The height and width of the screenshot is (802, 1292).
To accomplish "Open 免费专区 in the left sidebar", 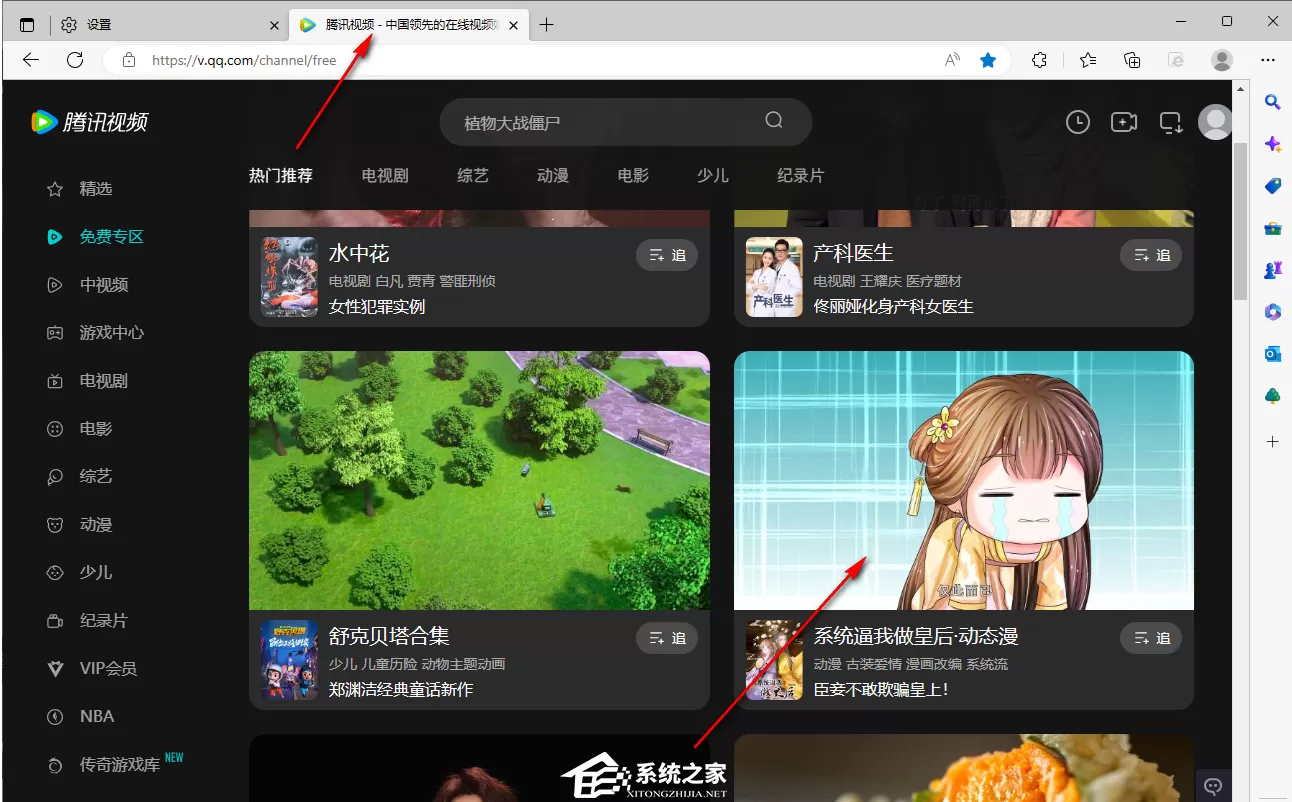I will 112,237.
